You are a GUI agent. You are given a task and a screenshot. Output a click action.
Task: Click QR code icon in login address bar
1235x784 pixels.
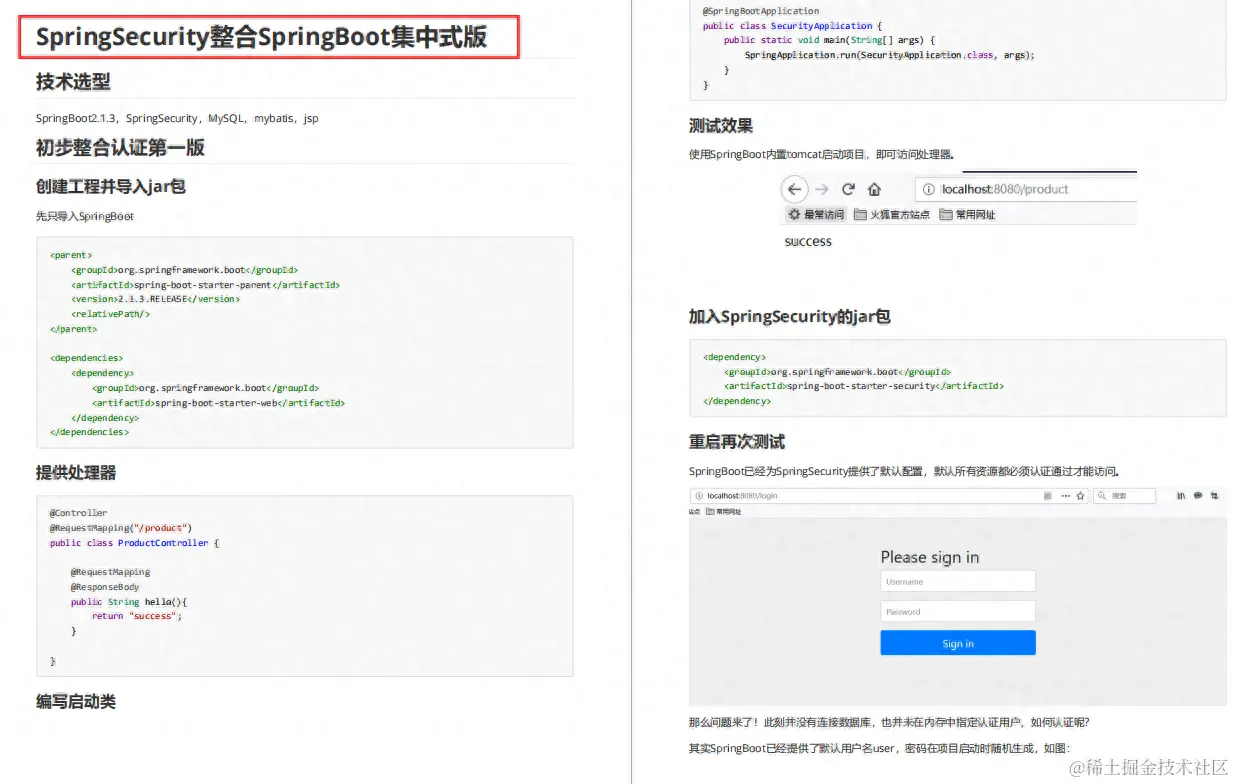tap(1047, 496)
